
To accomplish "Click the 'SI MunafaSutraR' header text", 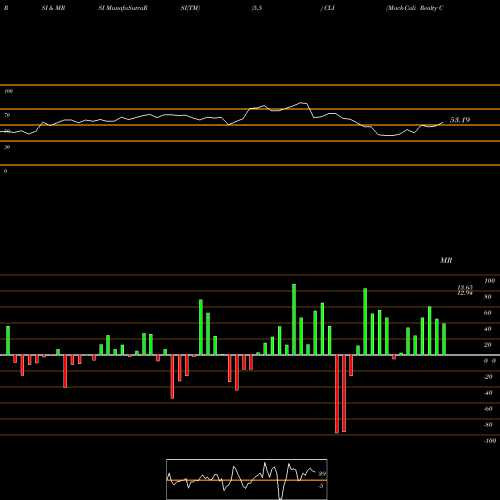I will 123,8.
